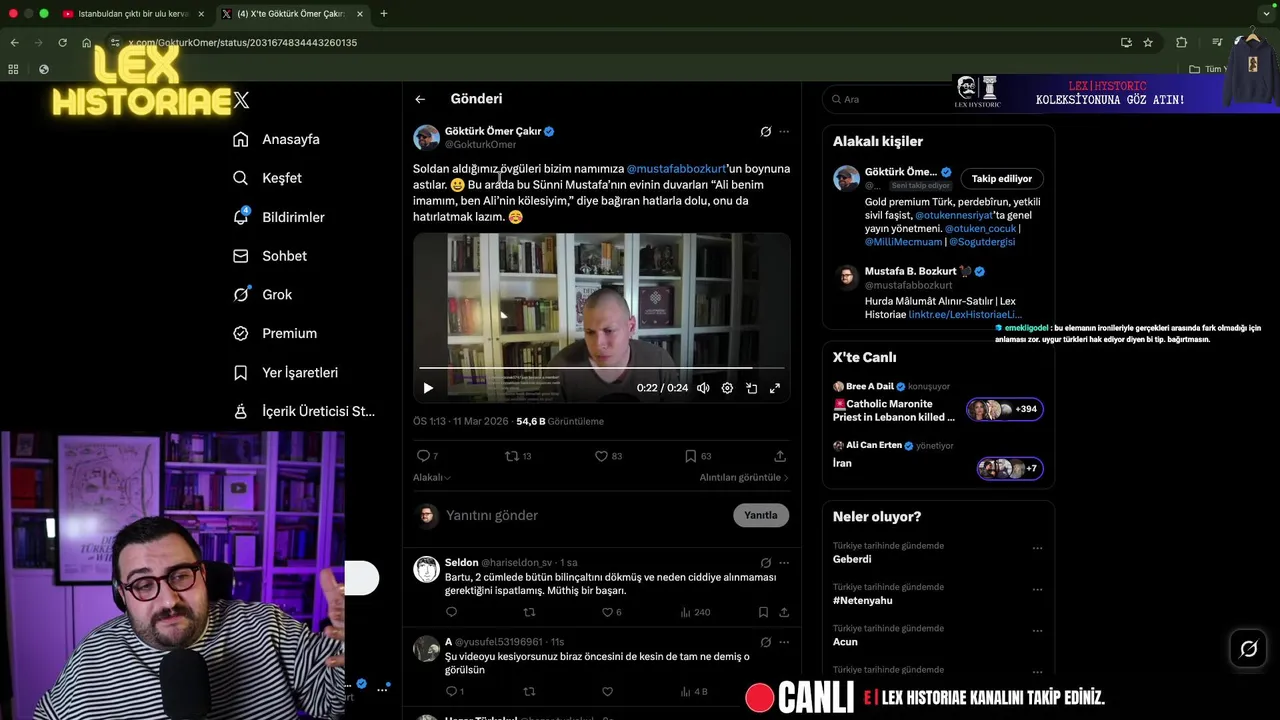The image size is (1280, 720).
Task: Open Keşfet search page
Action: (x=267, y=178)
